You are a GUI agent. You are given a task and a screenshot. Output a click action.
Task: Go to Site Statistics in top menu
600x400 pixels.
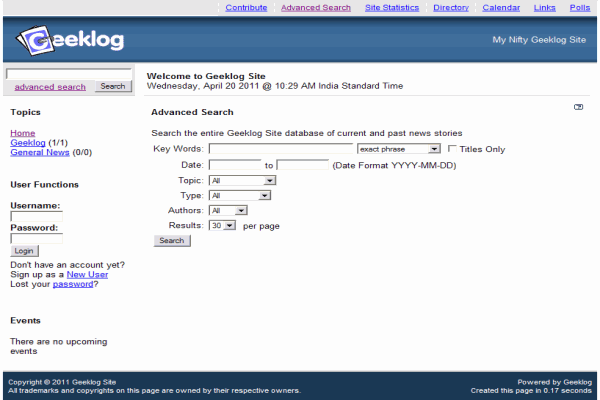pyautogui.click(x=392, y=8)
